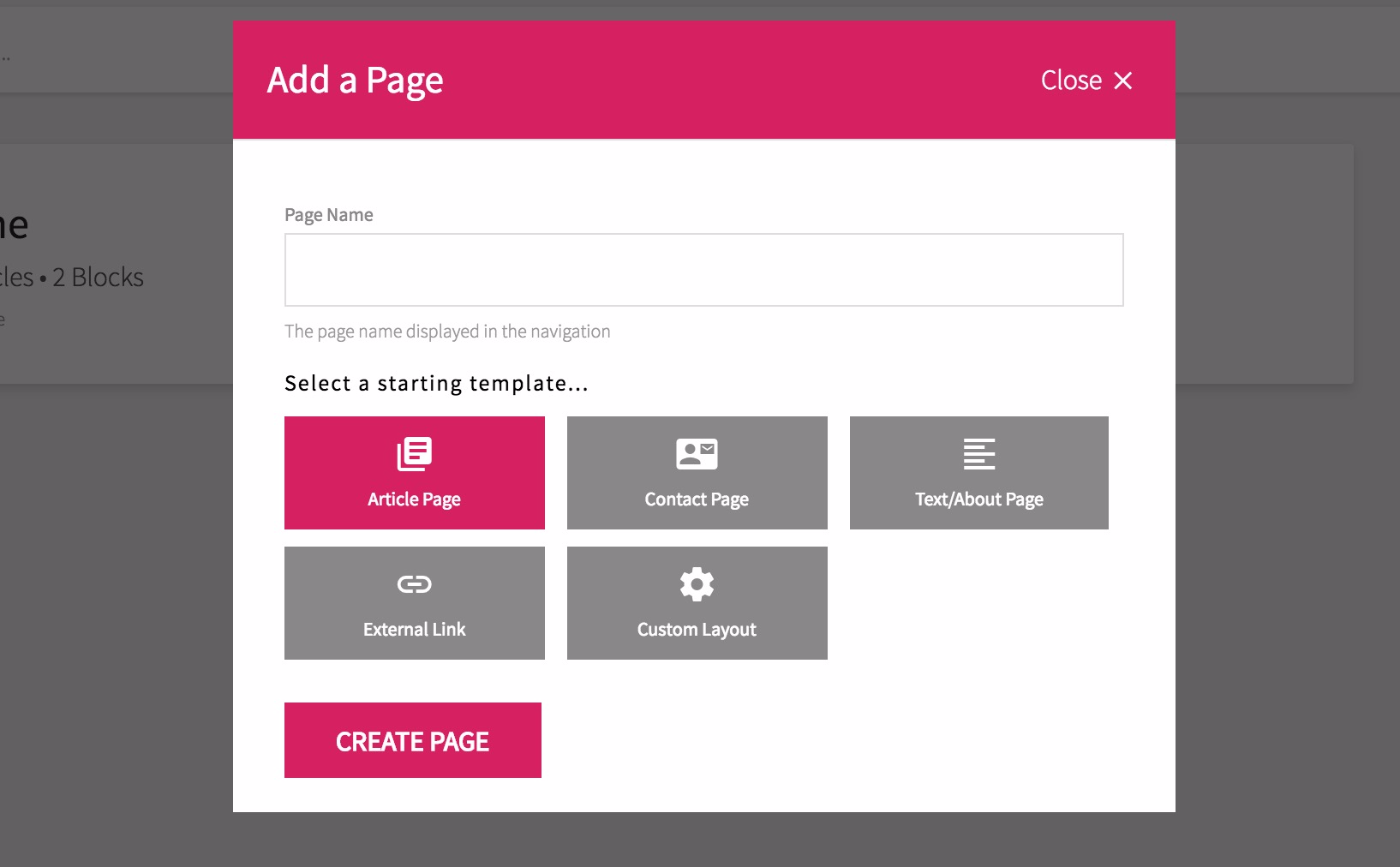Click the X icon beside Close
This screenshot has width=1400, height=867.
point(1123,81)
